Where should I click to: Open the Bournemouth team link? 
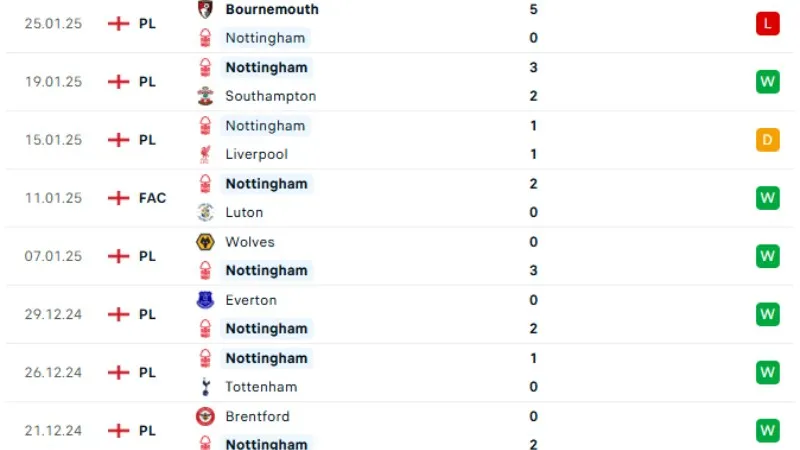click(x=272, y=9)
